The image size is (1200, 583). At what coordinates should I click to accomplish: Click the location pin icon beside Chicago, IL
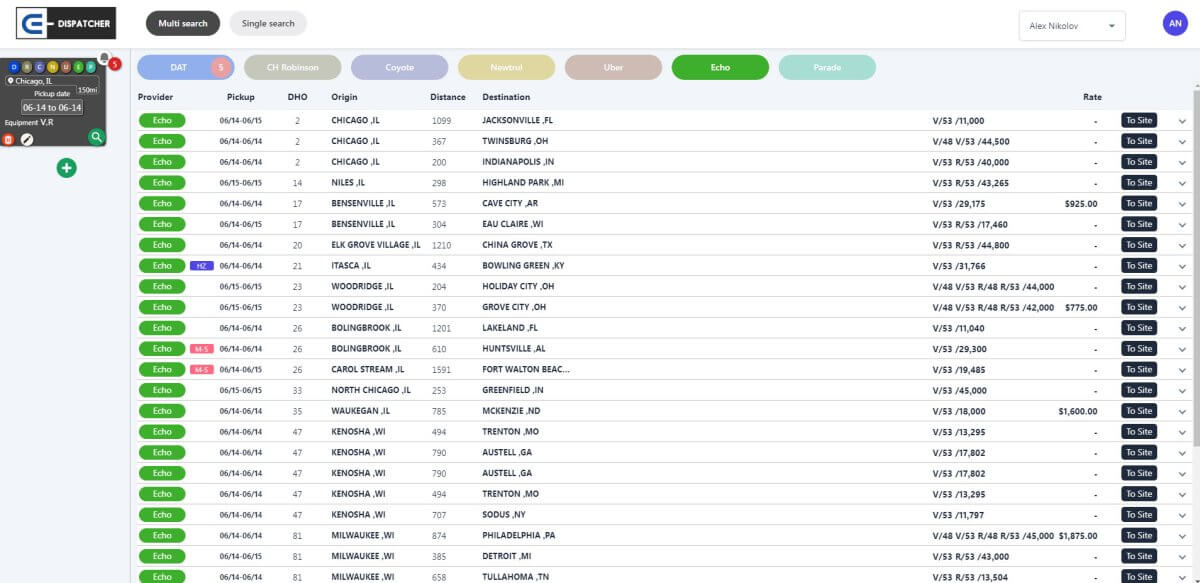pos(11,81)
